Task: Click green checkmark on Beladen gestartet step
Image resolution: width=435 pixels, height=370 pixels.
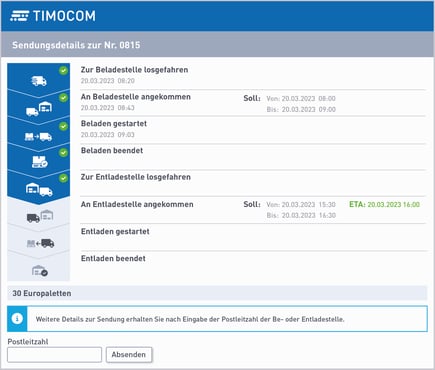Action: pos(63,126)
